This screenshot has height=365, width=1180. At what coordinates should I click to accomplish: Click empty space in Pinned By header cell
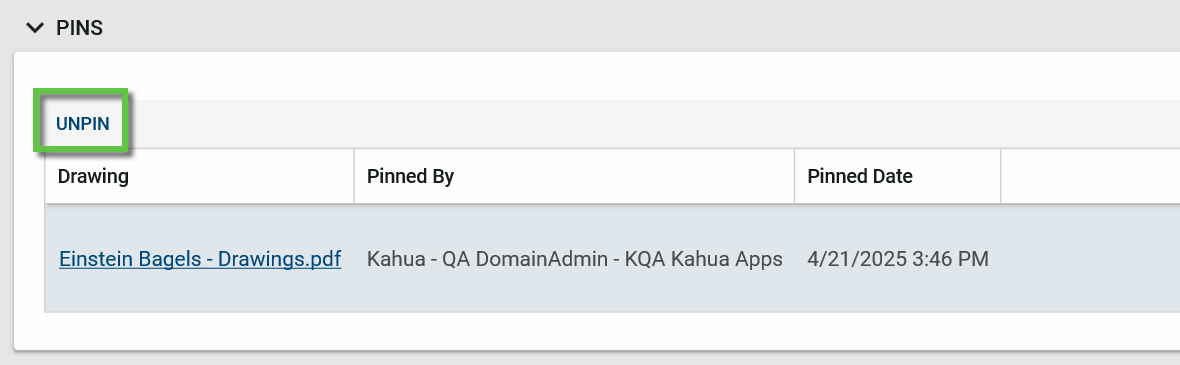point(625,176)
